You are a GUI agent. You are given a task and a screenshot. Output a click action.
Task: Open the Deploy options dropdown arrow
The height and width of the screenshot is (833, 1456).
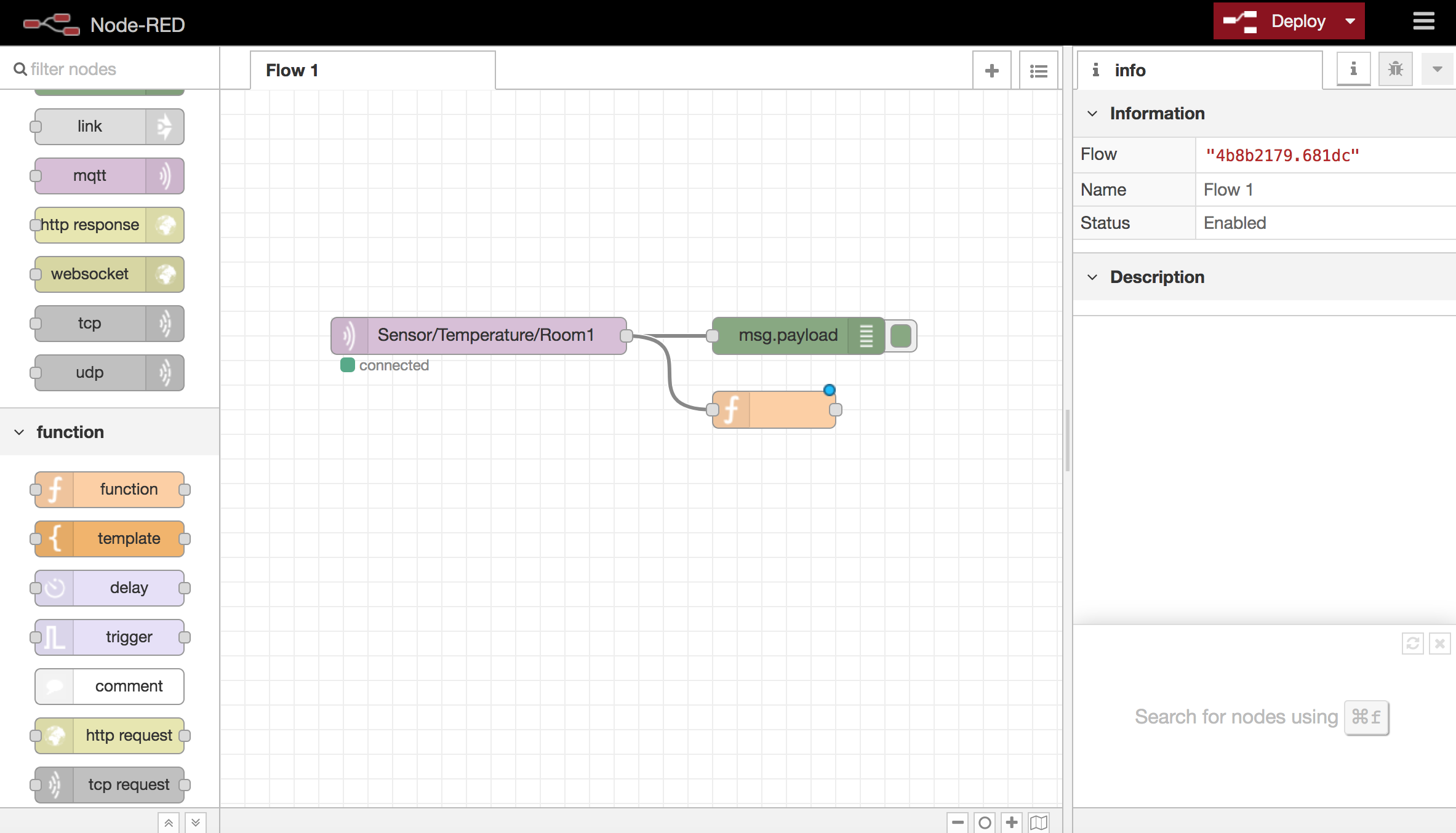pyautogui.click(x=1350, y=22)
